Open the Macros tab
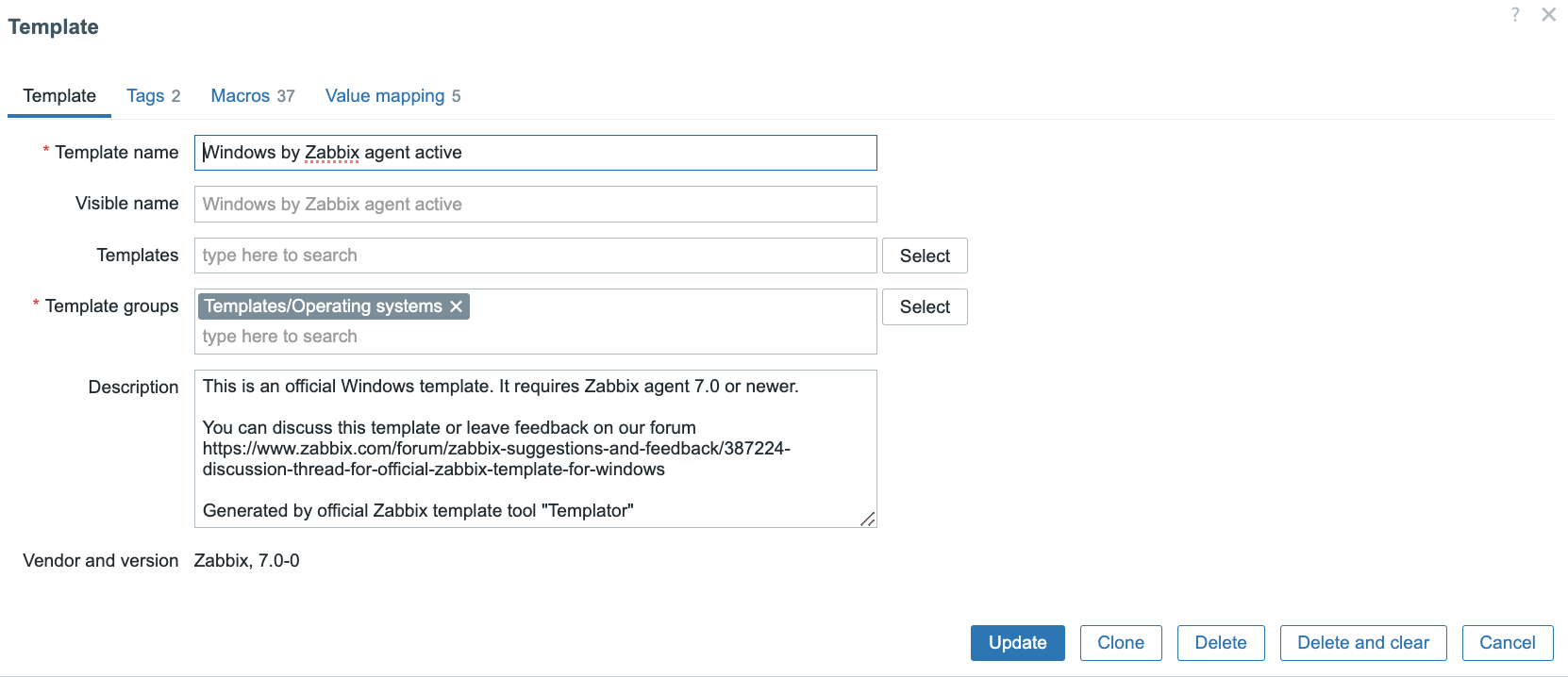 click(x=252, y=96)
